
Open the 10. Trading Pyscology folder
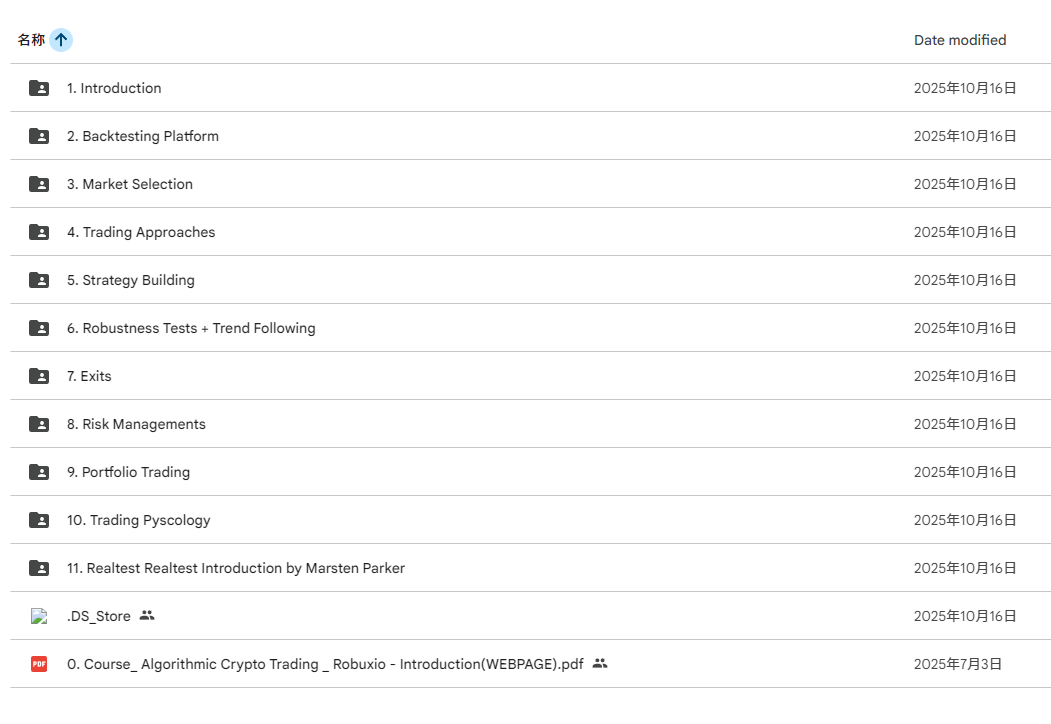click(139, 520)
